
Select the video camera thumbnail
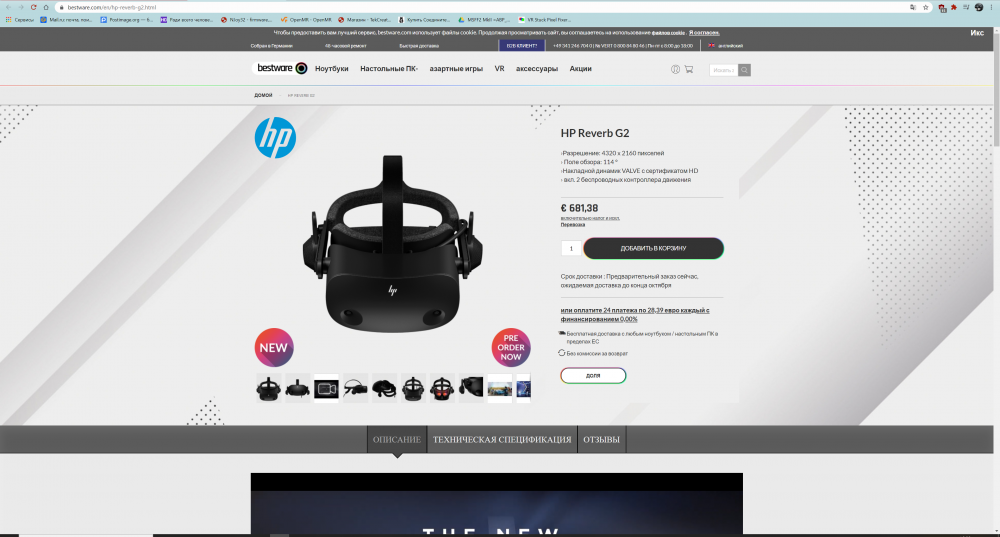tap(327, 388)
